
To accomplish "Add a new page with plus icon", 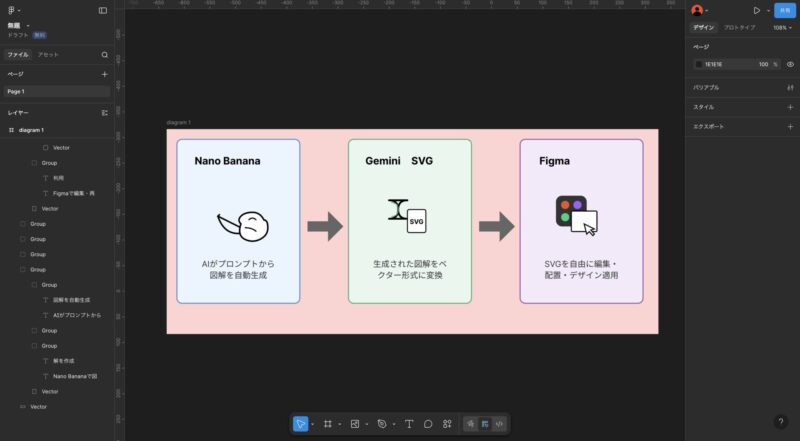I will (105, 74).
